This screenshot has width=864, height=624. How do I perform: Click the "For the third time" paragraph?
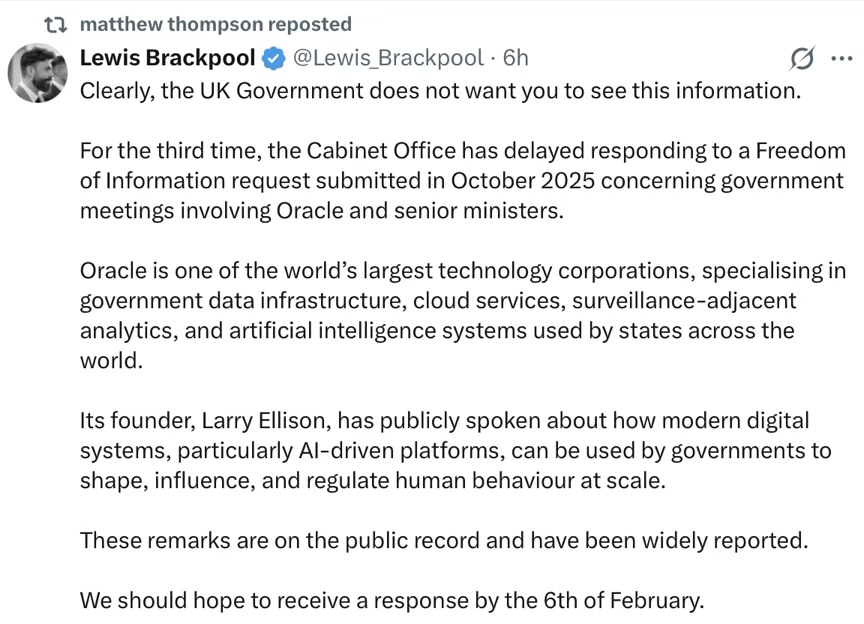[x=462, y=181]
